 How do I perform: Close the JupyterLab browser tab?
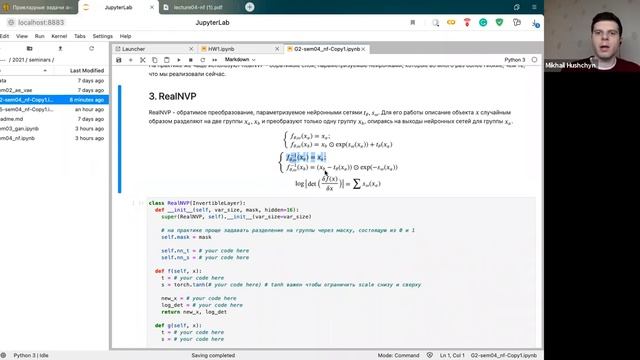tap(152, 7)
